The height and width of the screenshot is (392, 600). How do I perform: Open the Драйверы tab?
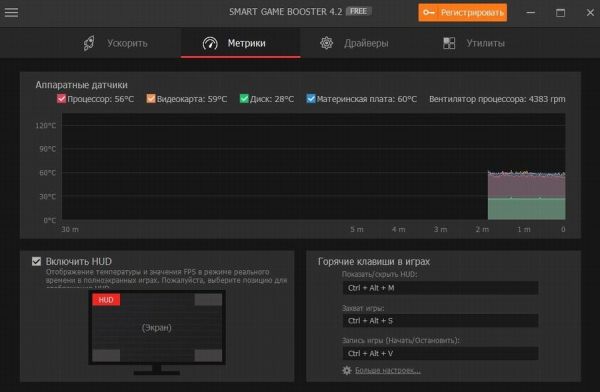(354, 43)
